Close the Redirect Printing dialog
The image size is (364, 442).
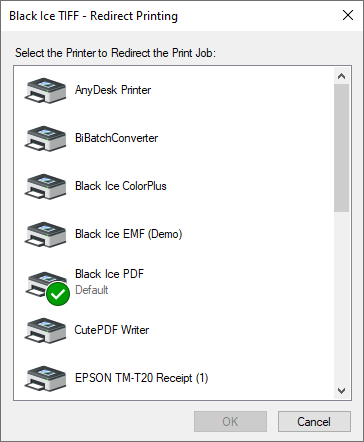[x=348, y=15]
